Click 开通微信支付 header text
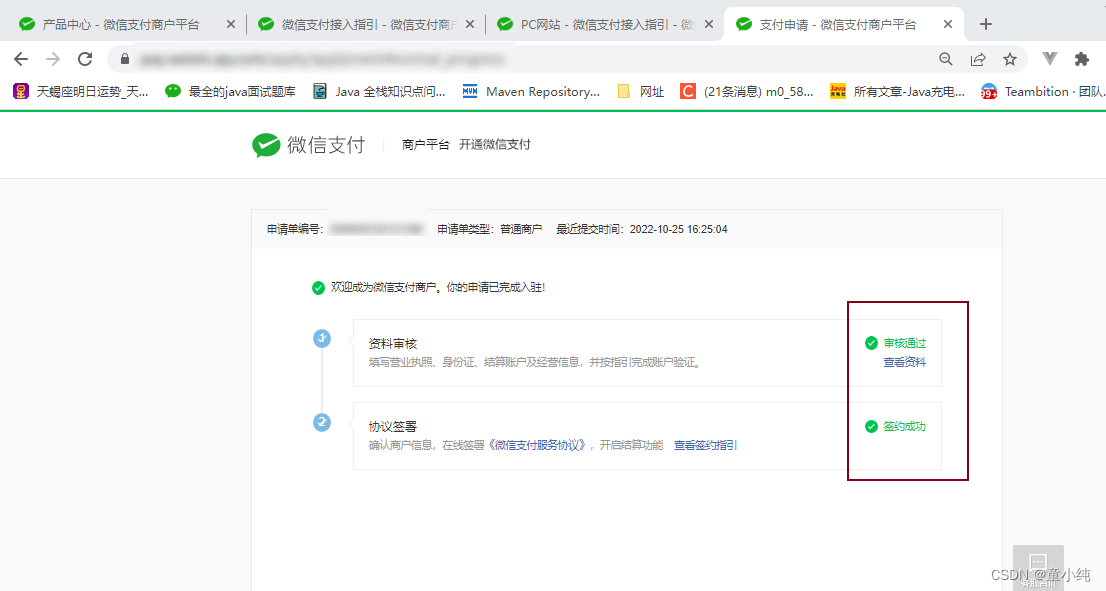 pos(494,145)
